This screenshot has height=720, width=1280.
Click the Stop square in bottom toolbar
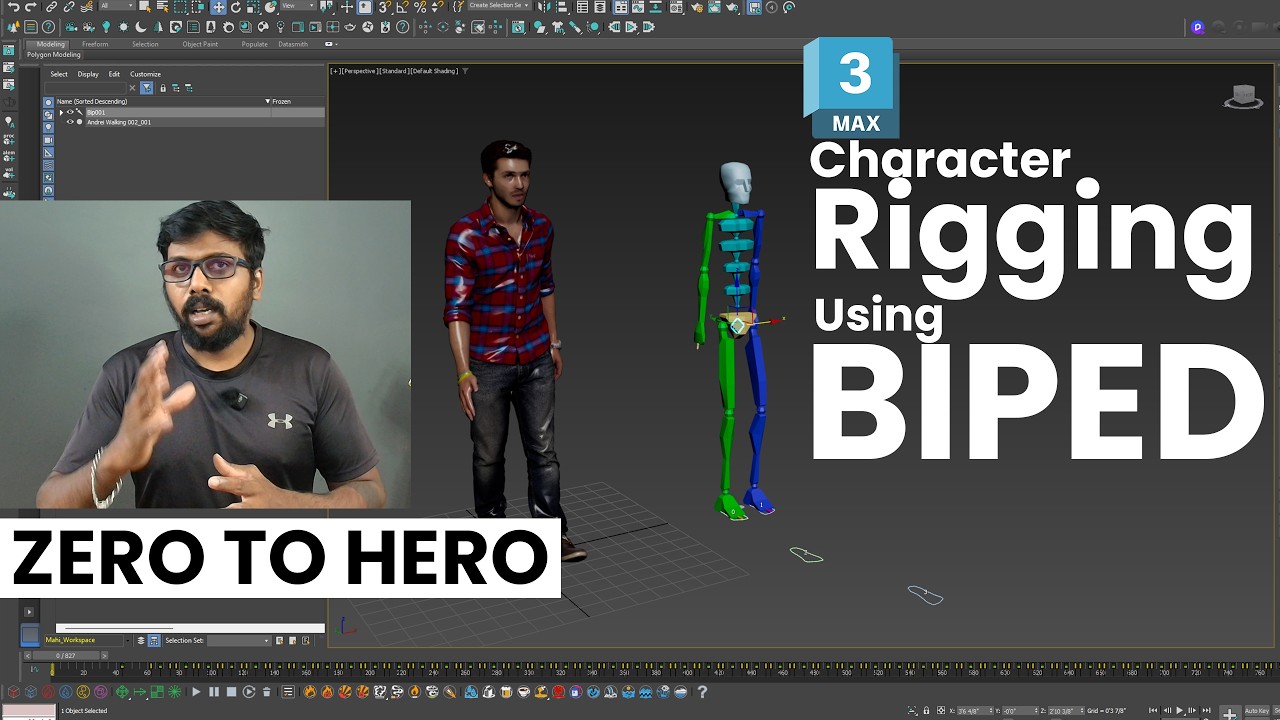pyautogui.click(x=231, y=692)
